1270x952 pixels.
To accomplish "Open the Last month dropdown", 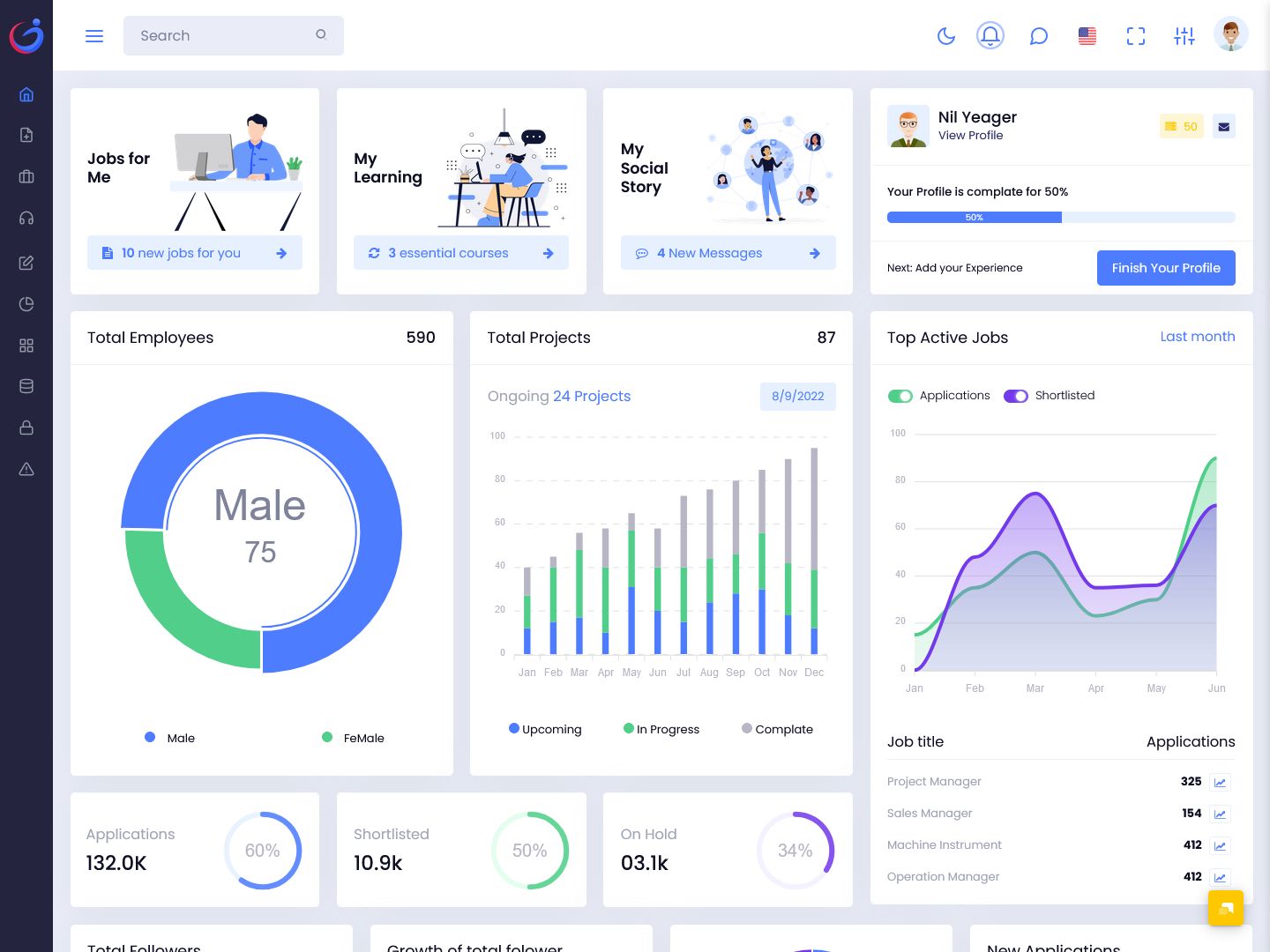I will click(x=1198, y=337).
